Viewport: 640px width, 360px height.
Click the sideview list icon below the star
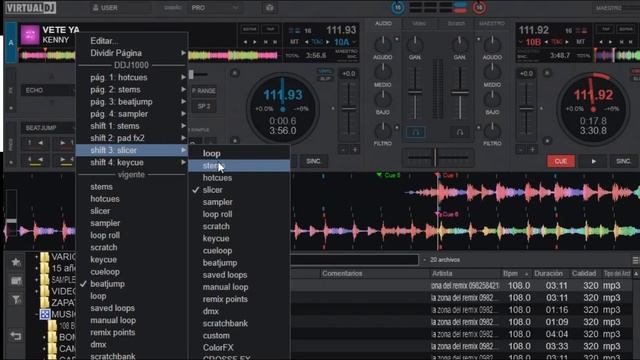point(16,281)
